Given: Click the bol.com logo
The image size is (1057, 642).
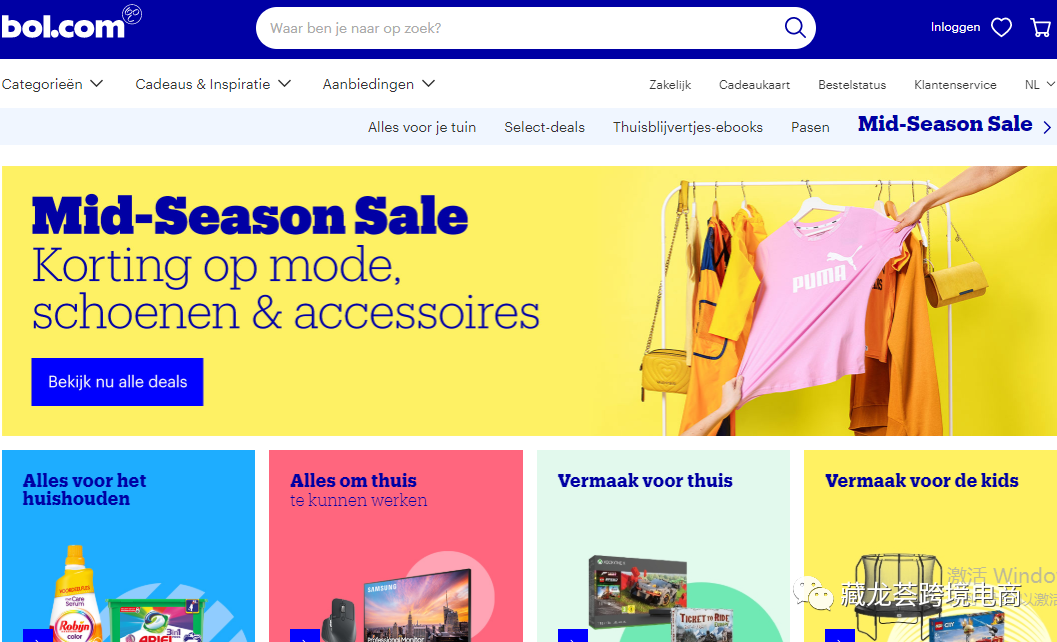Looking at the screenshot, I should (x=70, y=23).
